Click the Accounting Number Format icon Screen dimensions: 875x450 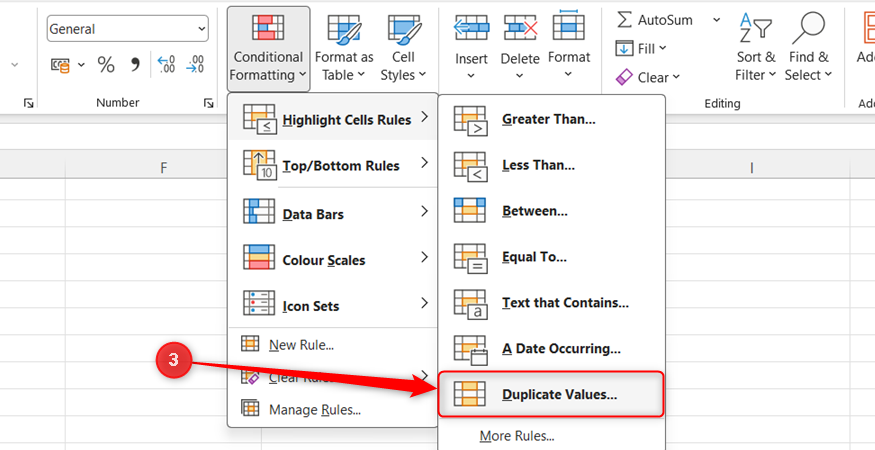60,65
